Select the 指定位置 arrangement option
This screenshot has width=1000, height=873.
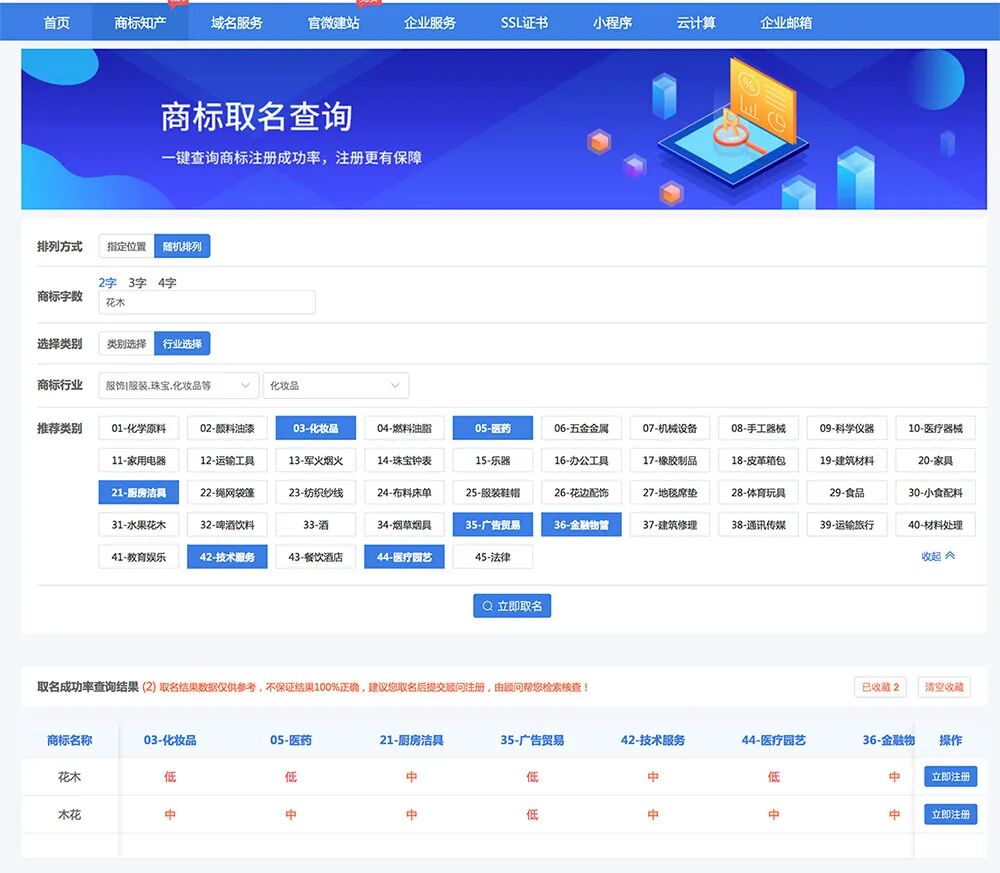tap(126, 246)
